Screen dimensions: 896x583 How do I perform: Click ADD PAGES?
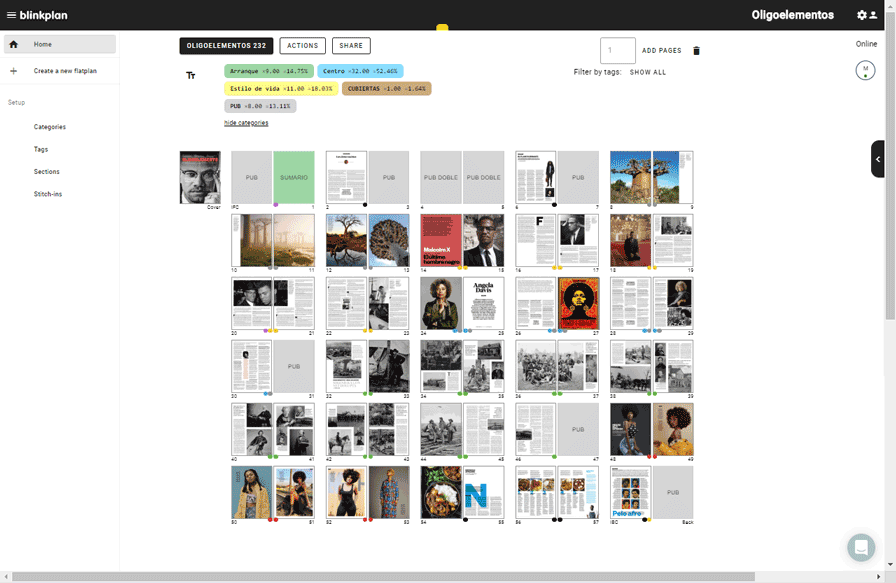661,51
